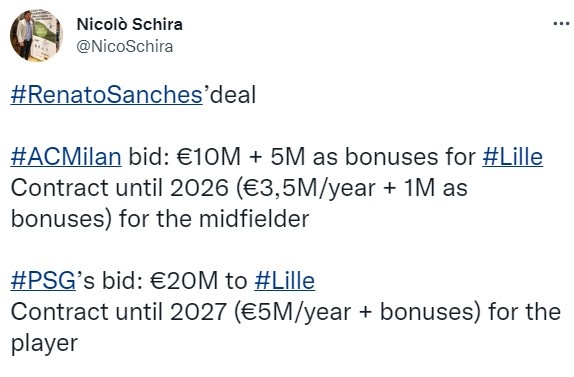Follow the #RenatoSanches hashtag
This screenshot has width=574, height=377.
107,95
